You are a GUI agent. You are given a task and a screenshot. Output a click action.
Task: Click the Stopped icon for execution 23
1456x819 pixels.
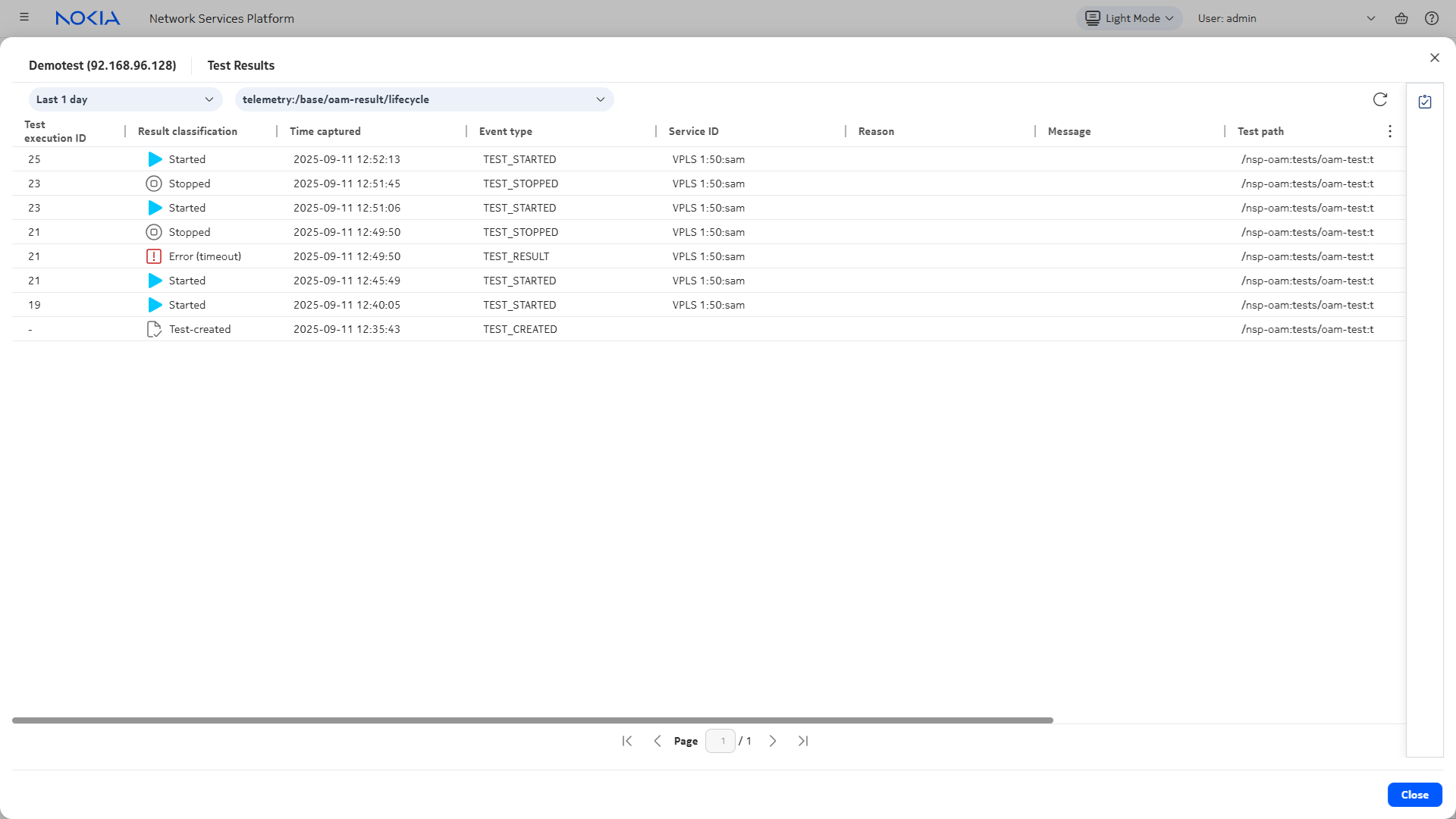pos(154,184)
